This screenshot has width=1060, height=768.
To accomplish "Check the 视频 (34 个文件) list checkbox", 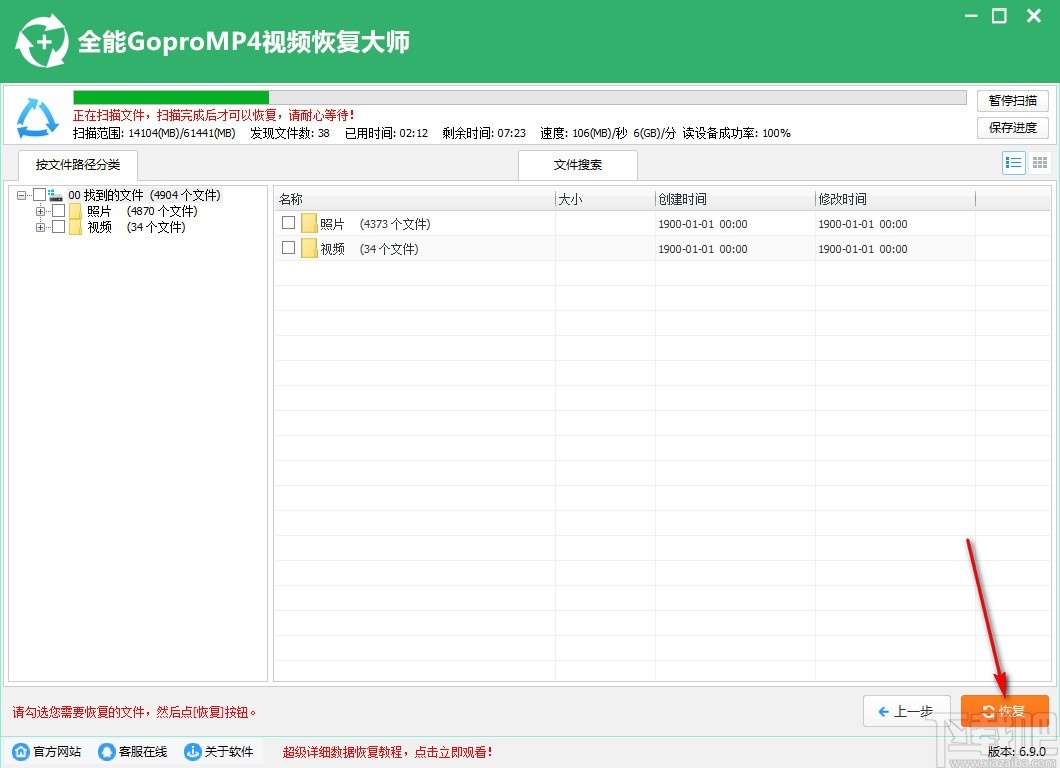I will pyautogui.click(x=289, y=247).
